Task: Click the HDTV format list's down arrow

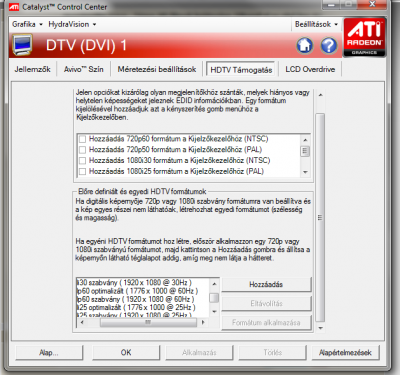Action: [215, 312]
